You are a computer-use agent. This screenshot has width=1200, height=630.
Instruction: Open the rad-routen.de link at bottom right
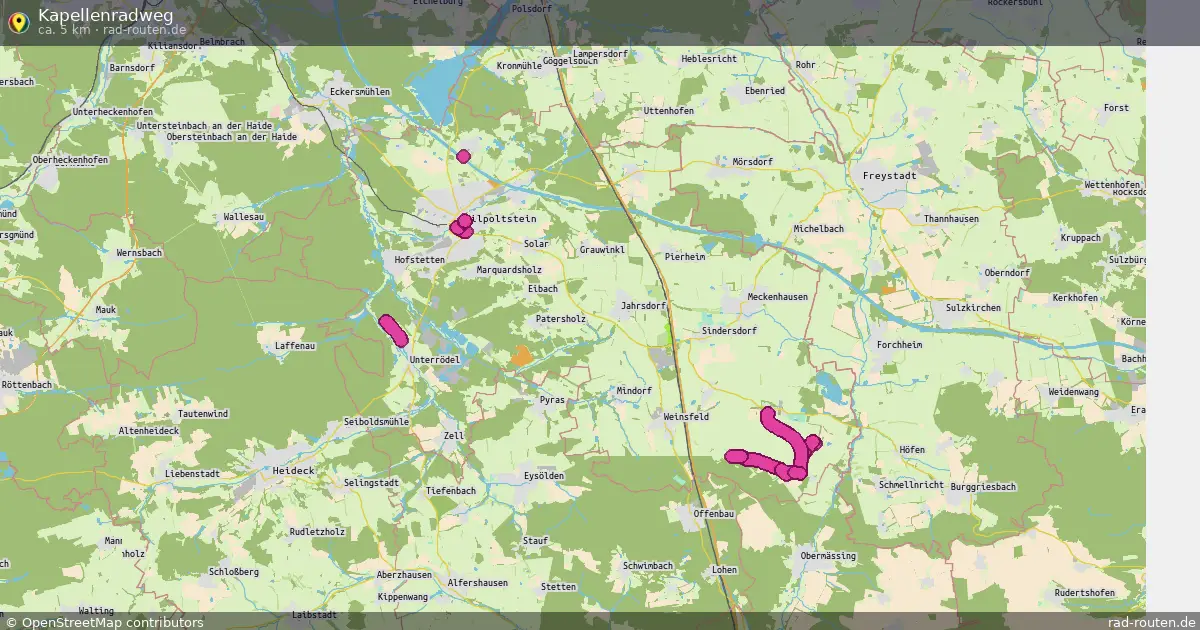pyautogui.click(x=1153, y=622)
